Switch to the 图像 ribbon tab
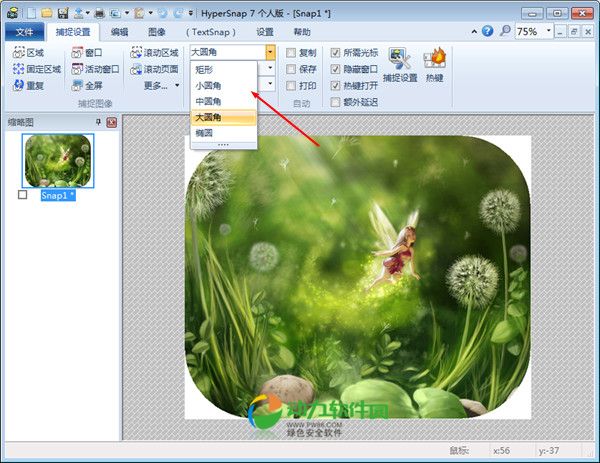This screenshot has height=463, width=600. click(156, 32)
